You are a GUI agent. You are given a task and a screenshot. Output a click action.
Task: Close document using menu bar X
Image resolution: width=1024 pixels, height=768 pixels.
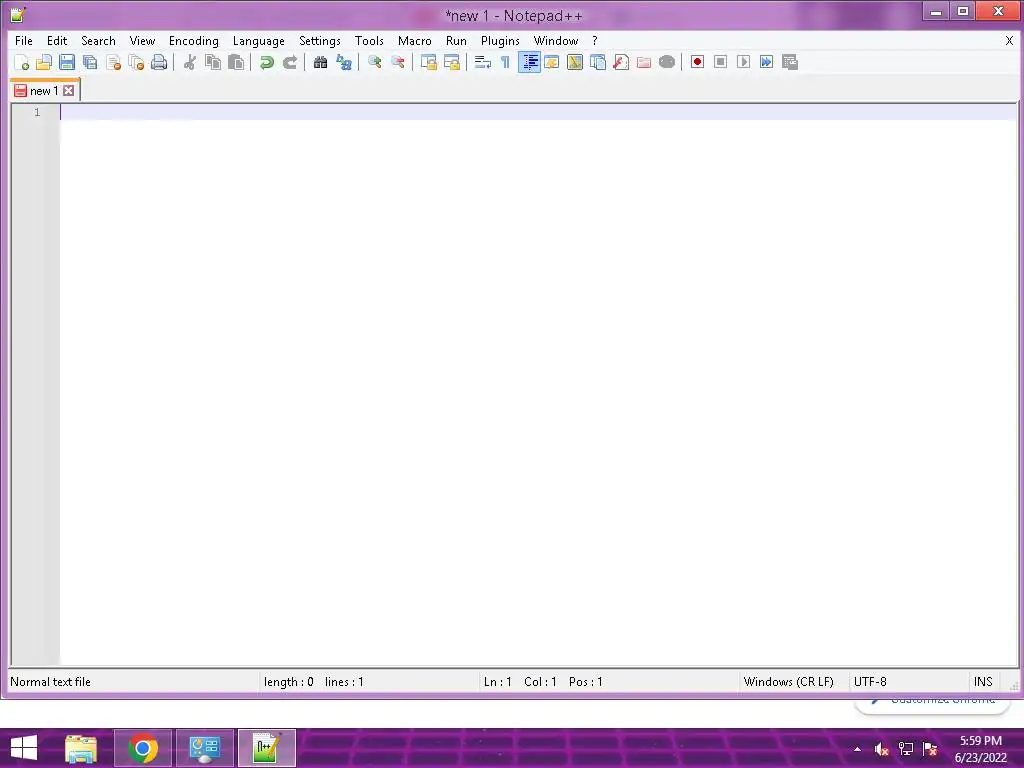tap(1009, 40)
